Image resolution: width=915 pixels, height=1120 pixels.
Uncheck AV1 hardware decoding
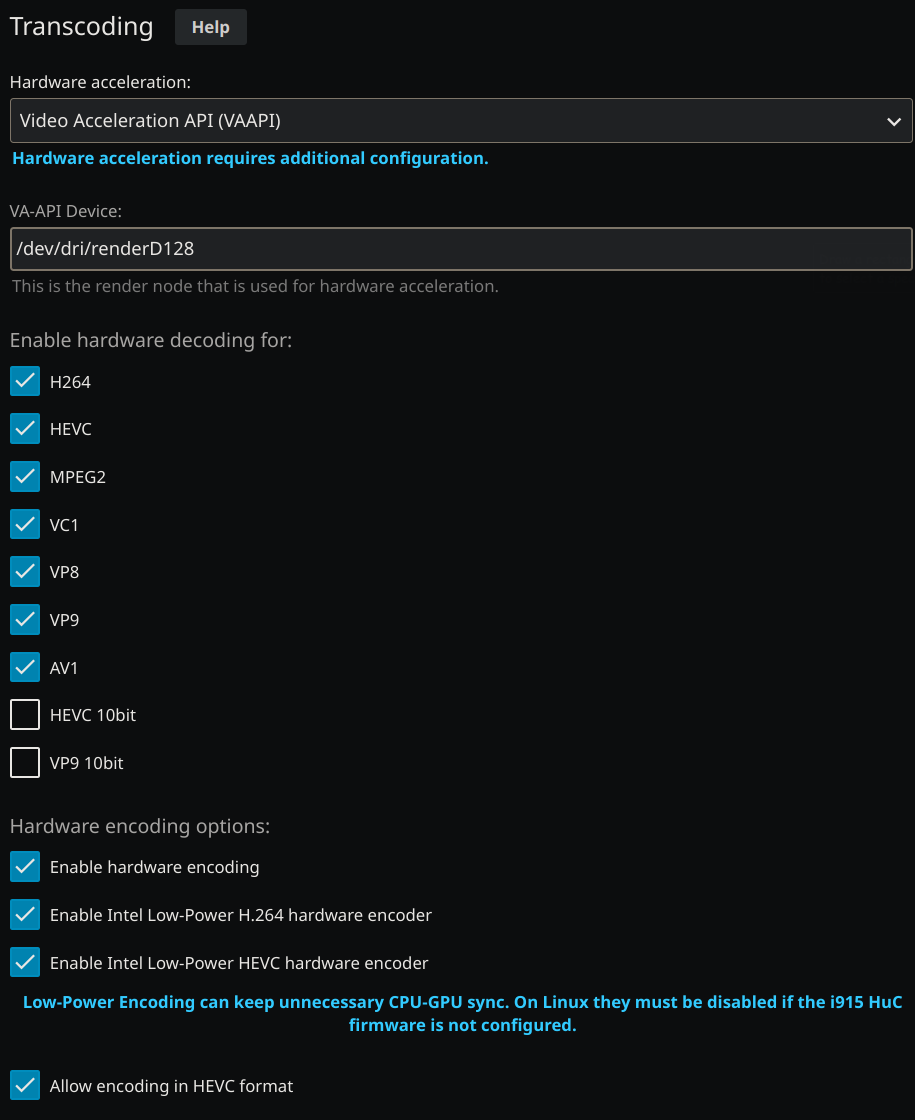click(x=25, y=667)
